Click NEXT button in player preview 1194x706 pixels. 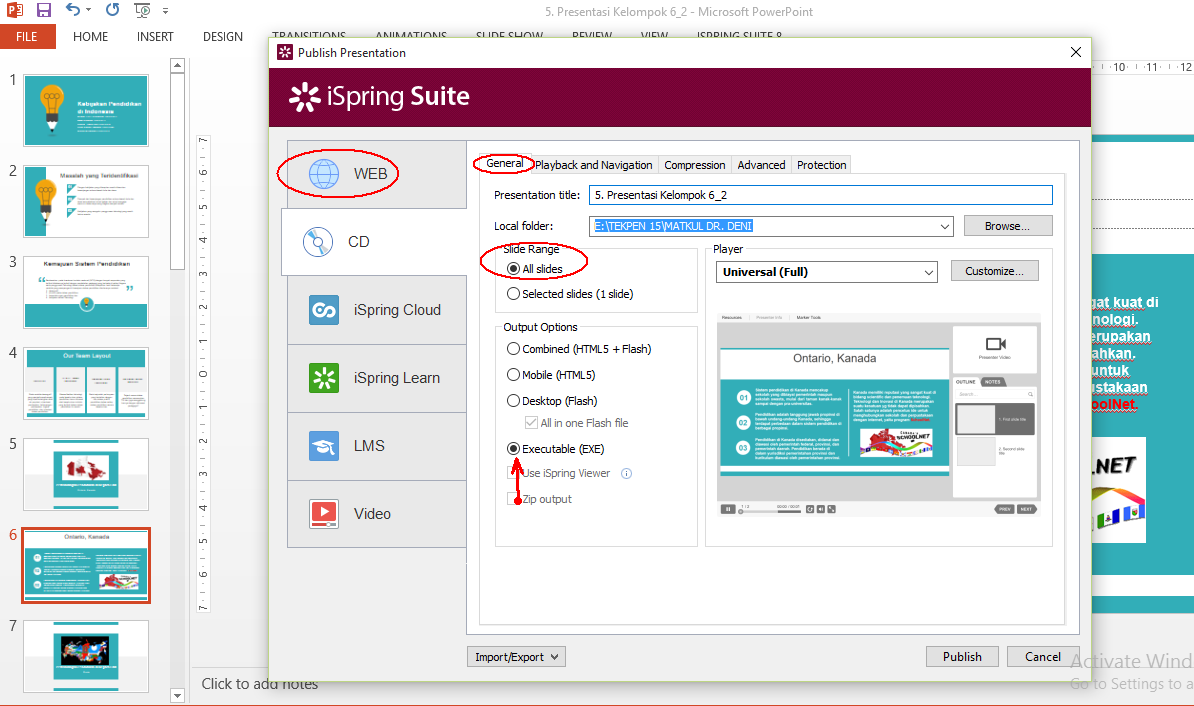coord(1026,509)
